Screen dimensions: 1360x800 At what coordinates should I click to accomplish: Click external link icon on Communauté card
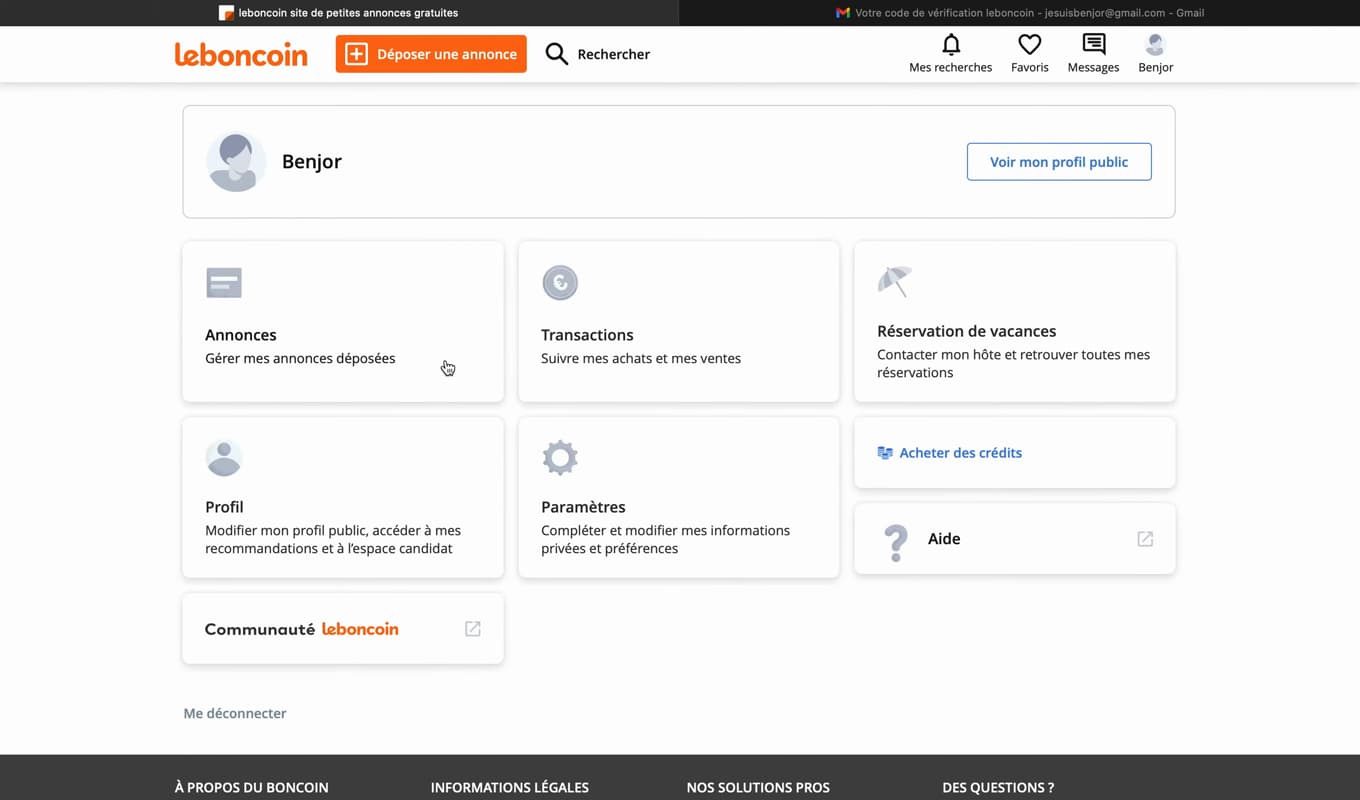click(x=473, y=629)
